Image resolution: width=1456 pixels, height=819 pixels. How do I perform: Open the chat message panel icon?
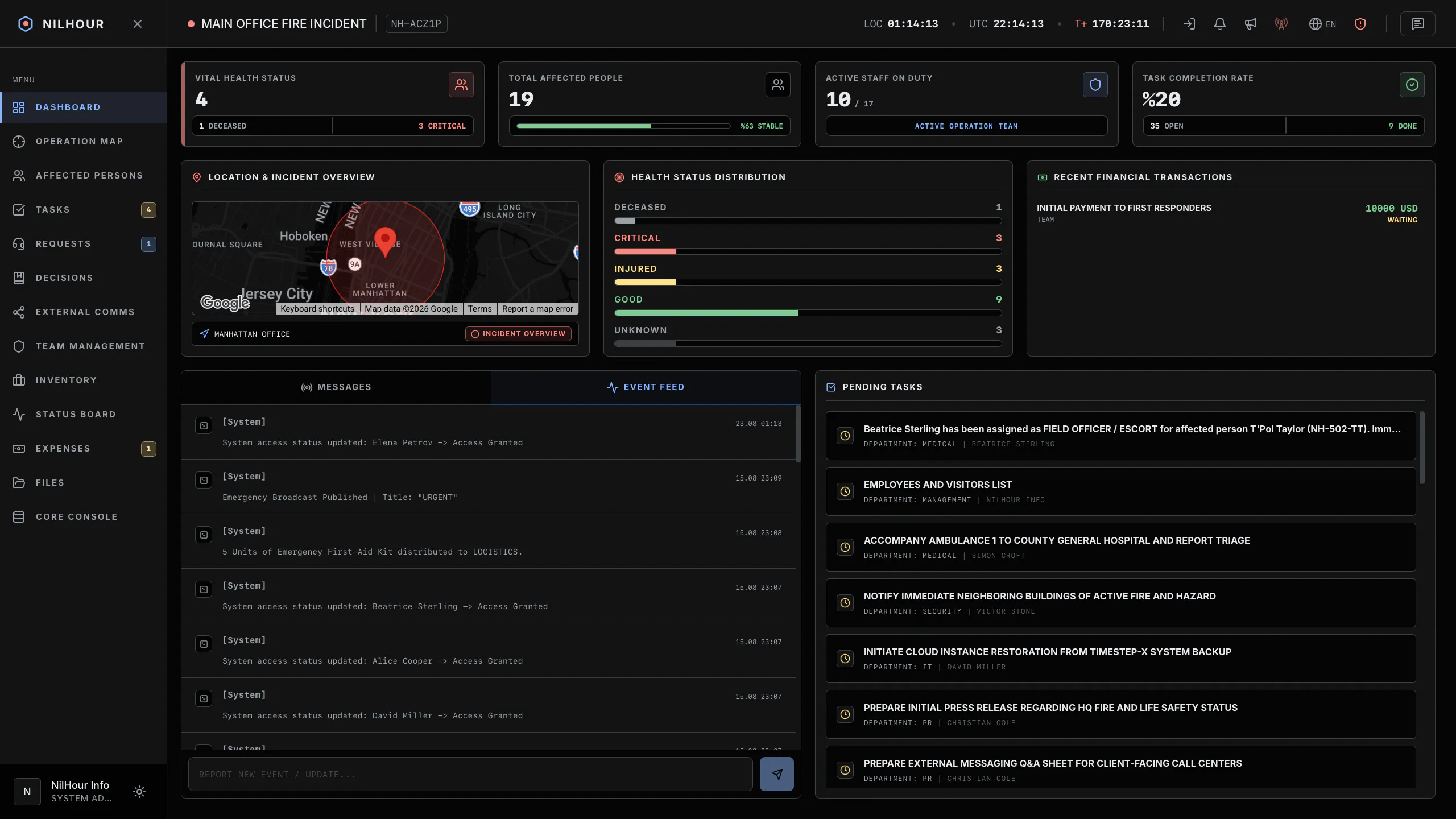click(1418, 24)
